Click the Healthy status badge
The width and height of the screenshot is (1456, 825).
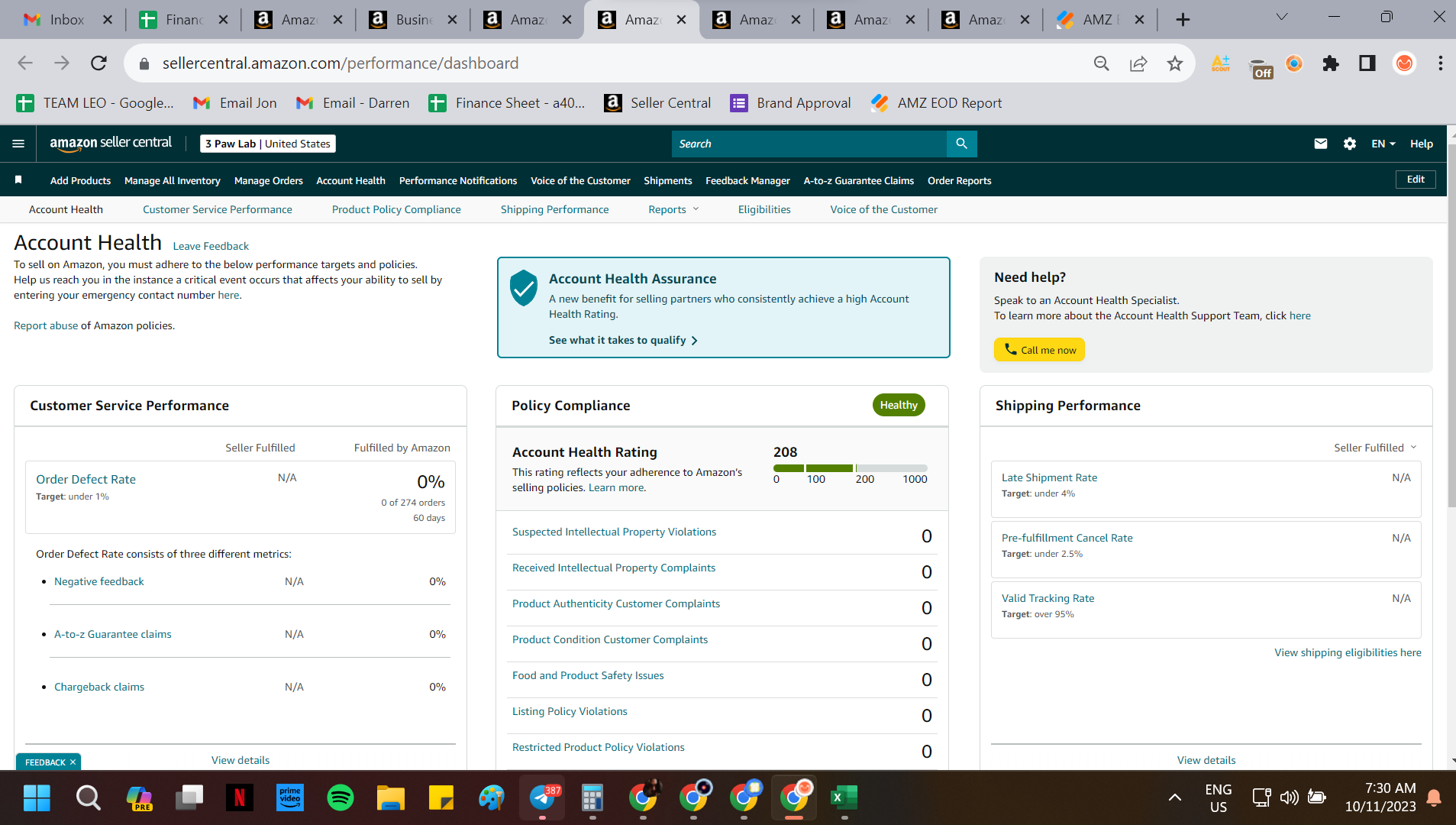[899, 405]
